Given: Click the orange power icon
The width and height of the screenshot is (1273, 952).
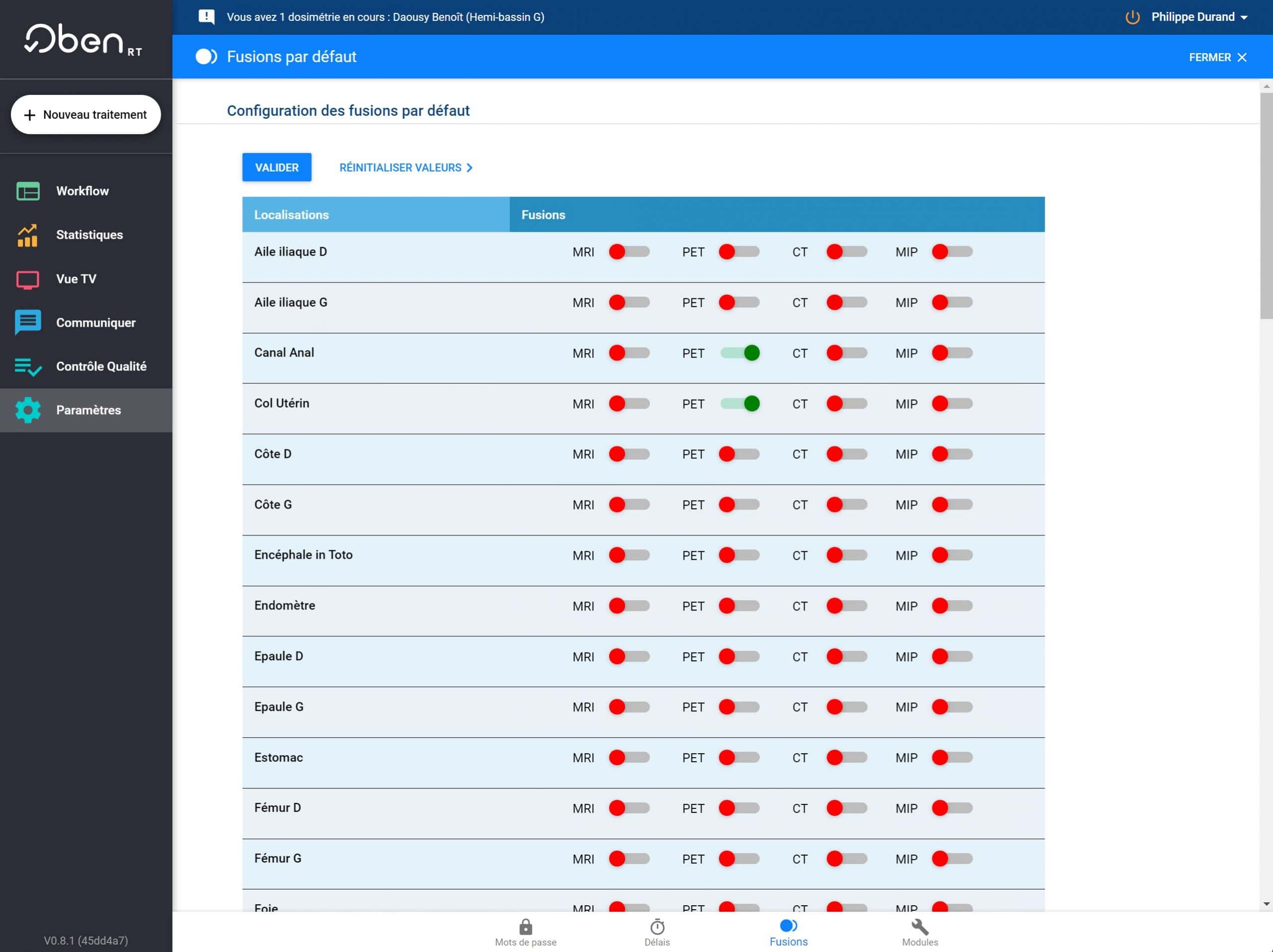Looking at the screenshot, I should pos(1132,17).
